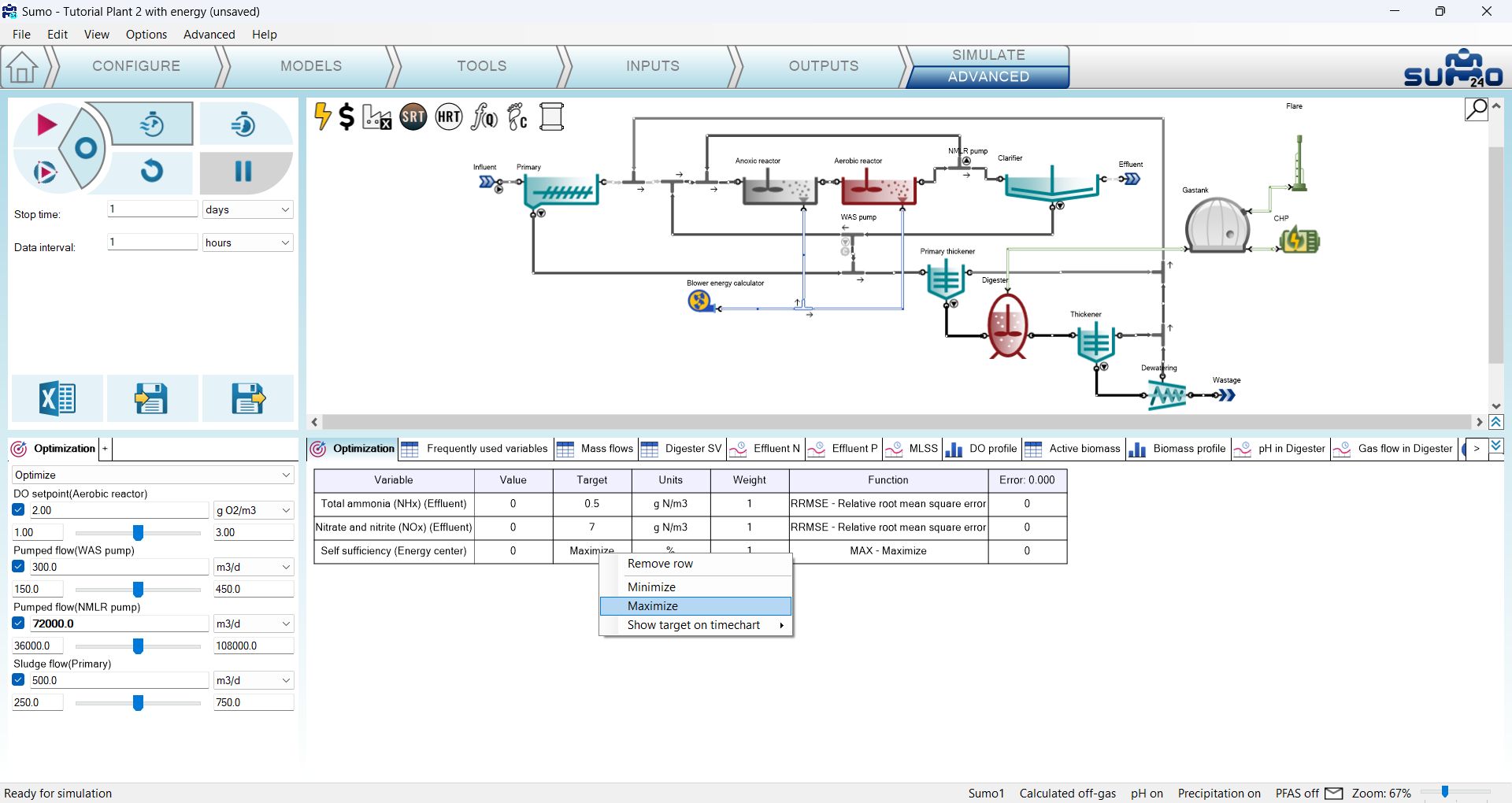Image resolution: width=1512 pixels, height=803 pixels.
Task: Choose Maximize from the context menu
Action: pyautogui.click(x=695, y=606)
